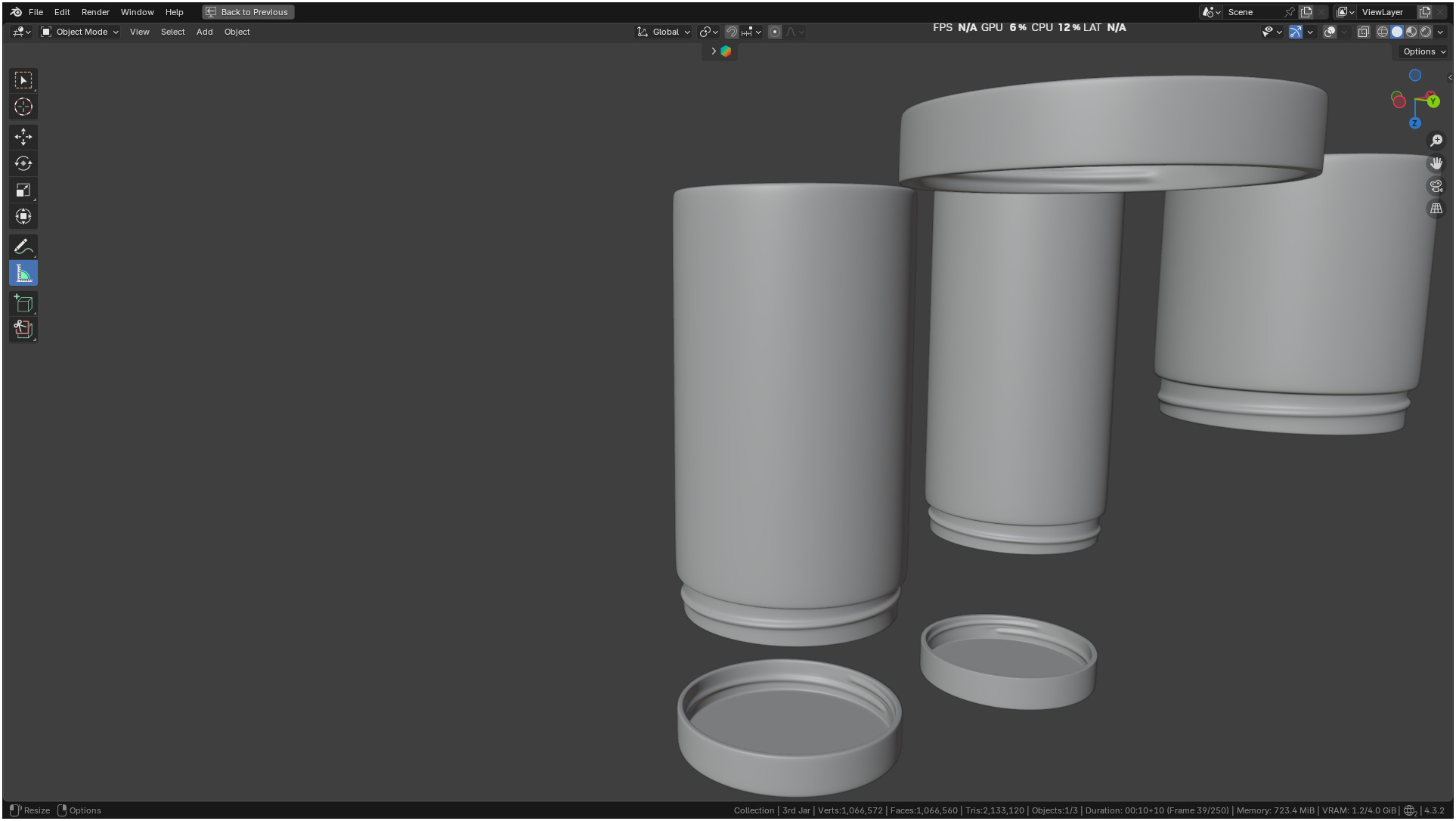The height and width of the screenshot is (821, 1456).
Task: Click 'Verts:1,066,572' statistic
Action: (x=850, y=811)
